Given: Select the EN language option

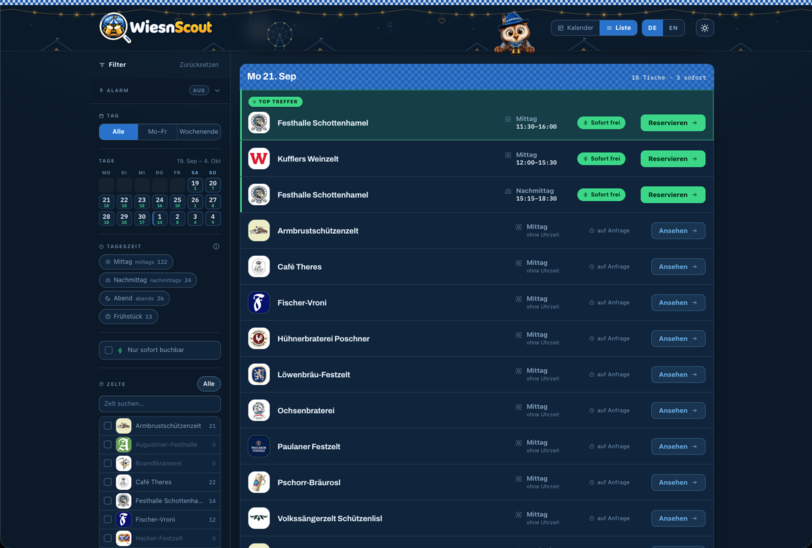Looking at the screenshot, I should point(673,28).
